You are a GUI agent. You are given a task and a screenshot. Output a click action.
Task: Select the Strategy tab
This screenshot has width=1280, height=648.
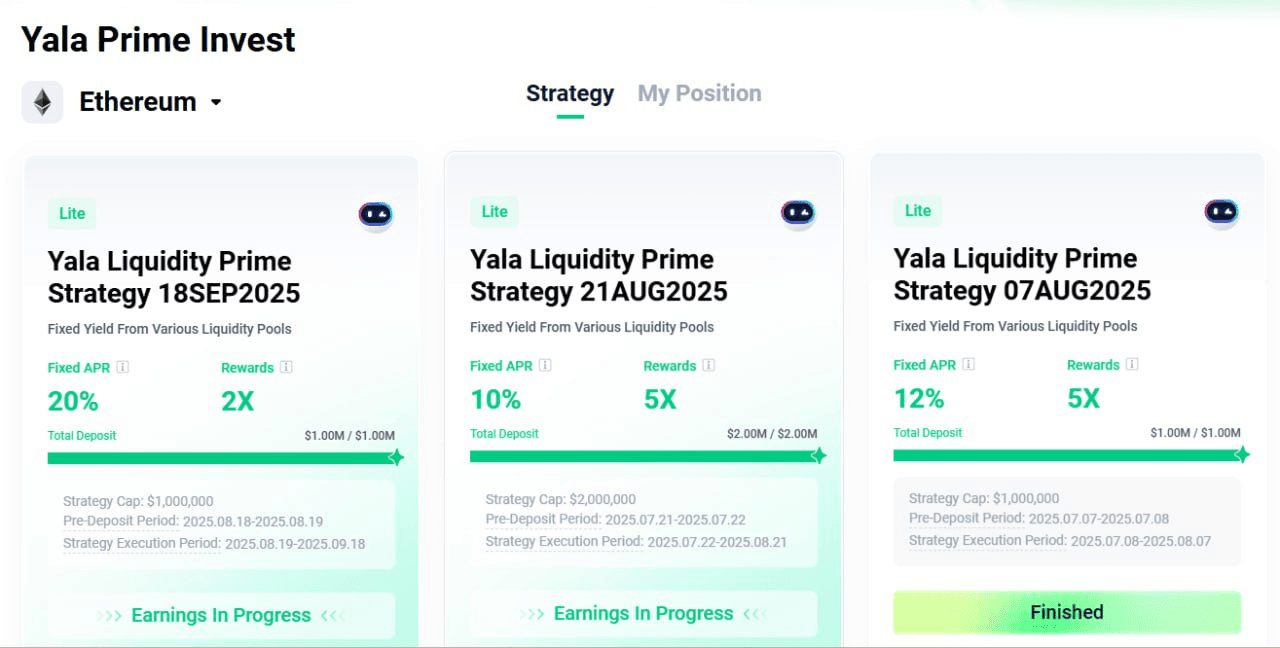[x=570, y=93]
